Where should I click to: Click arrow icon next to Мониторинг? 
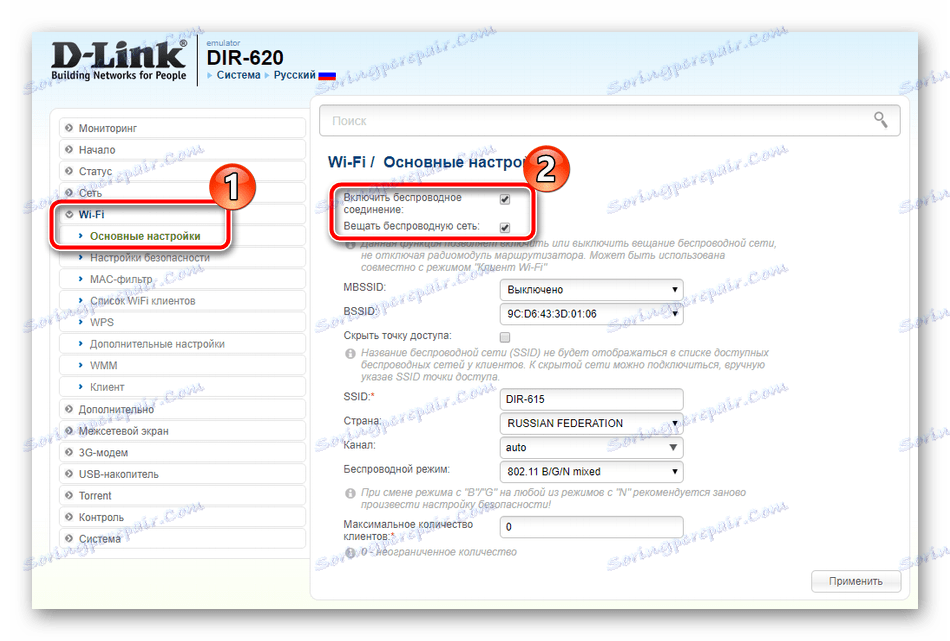(69, 128)
